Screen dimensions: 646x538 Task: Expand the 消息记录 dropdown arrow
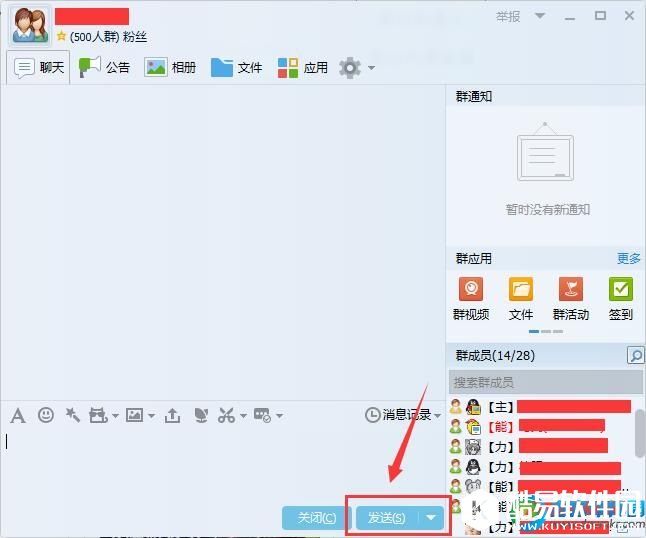coord(437,416)
